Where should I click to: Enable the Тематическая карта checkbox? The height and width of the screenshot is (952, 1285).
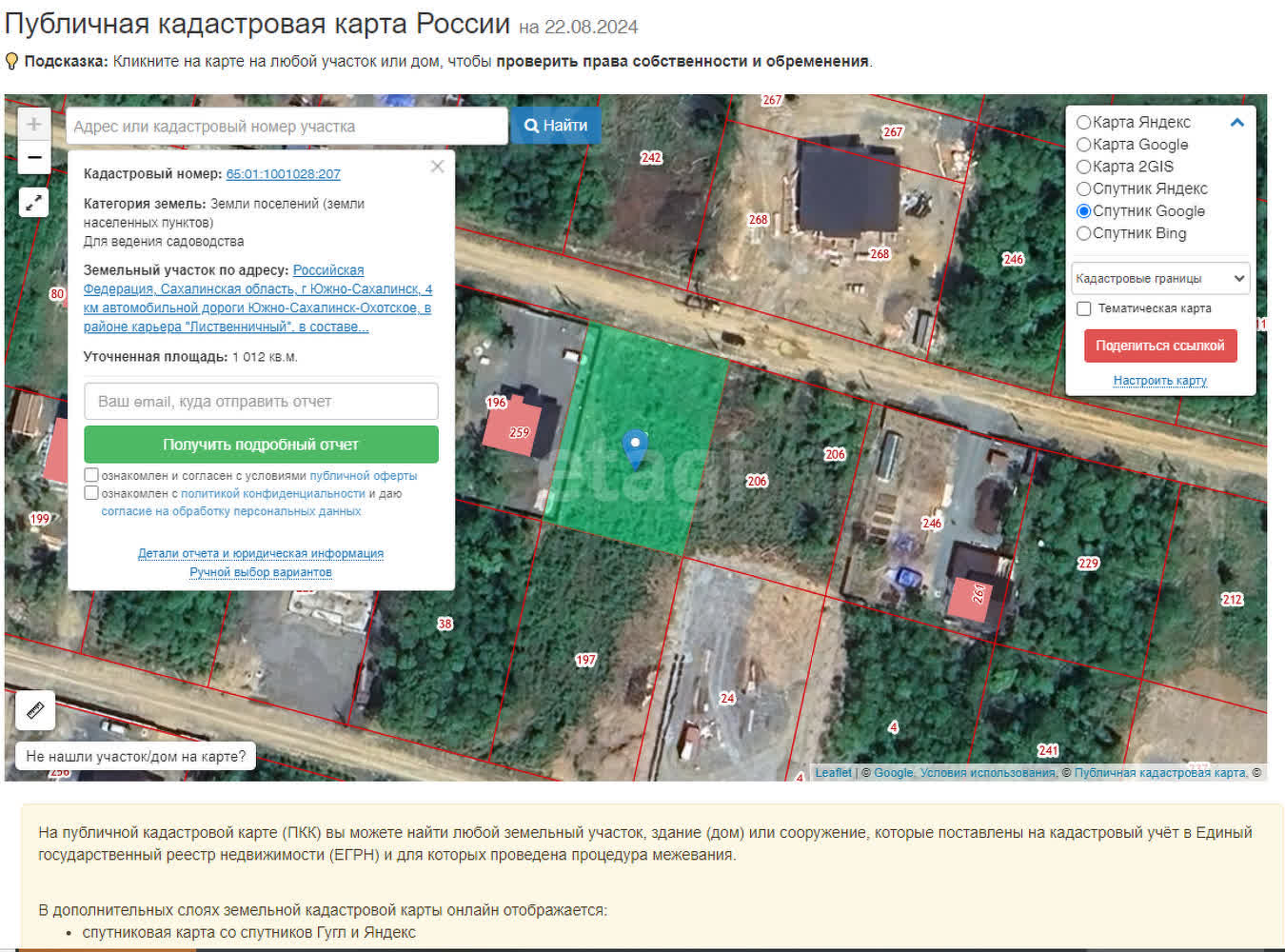tap(1083, 308)
